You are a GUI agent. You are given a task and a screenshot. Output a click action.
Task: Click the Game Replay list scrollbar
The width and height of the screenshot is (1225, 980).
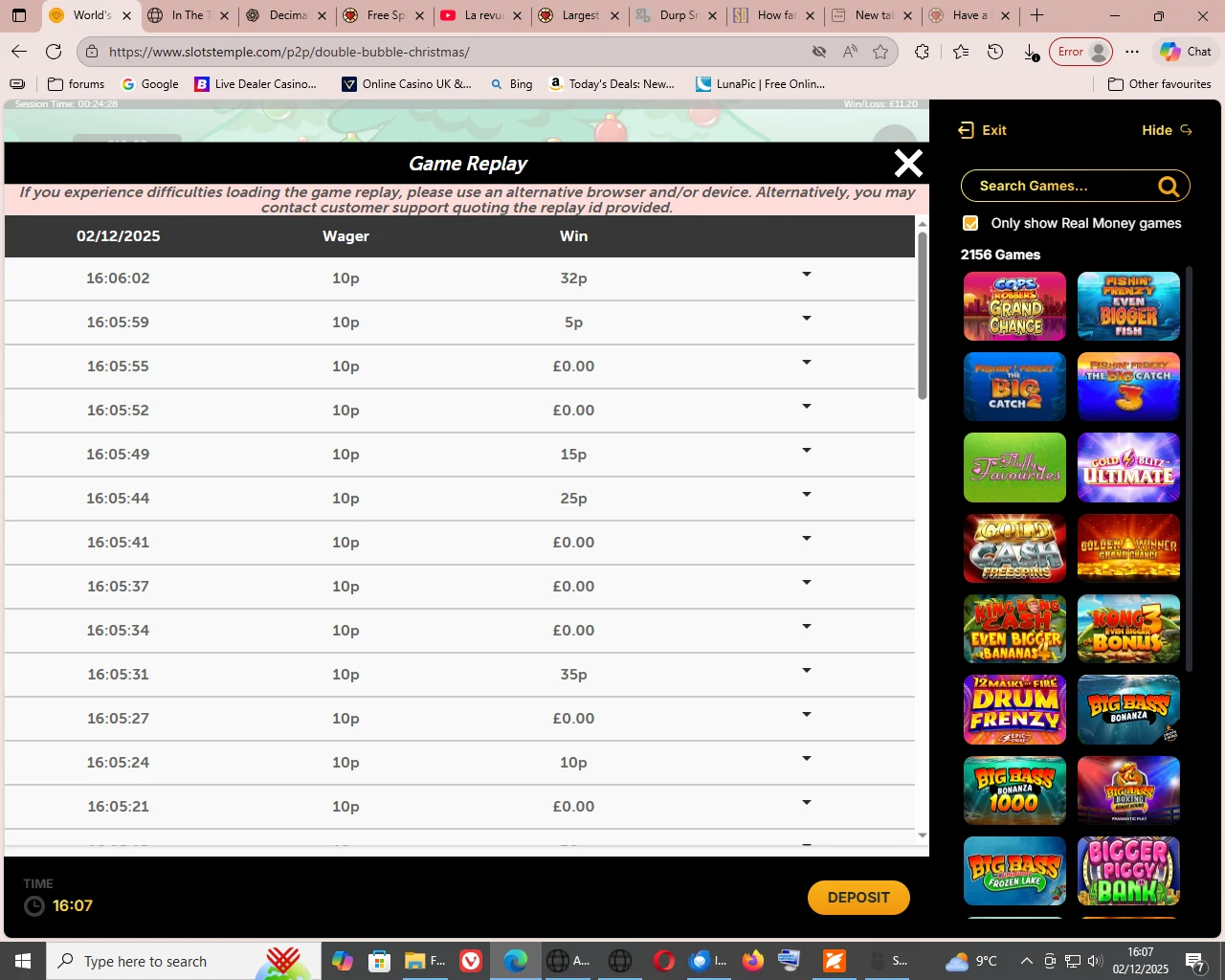[923, 316]
